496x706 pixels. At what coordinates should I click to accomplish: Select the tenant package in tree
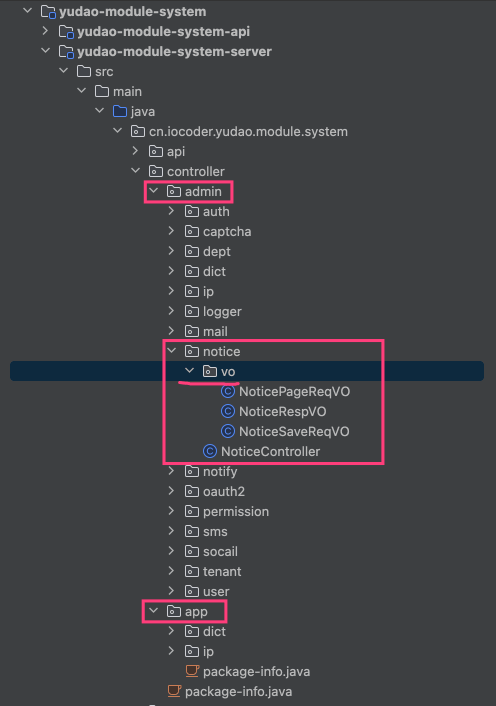[x=222, y=571]
